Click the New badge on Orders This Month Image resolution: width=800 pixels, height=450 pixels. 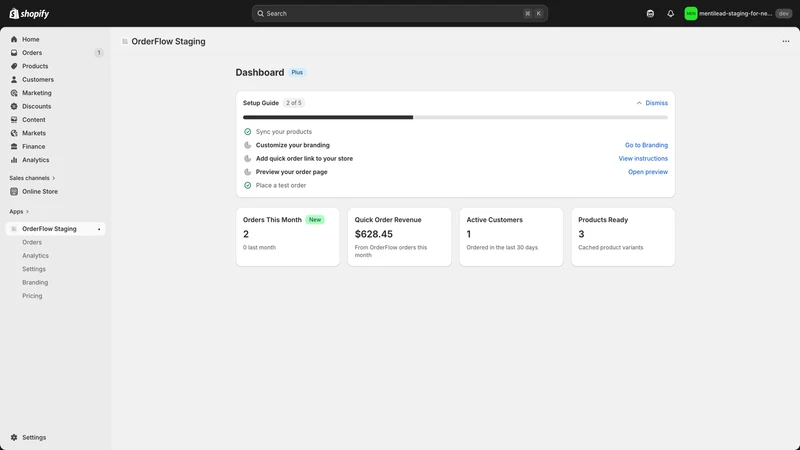[315, 219]
